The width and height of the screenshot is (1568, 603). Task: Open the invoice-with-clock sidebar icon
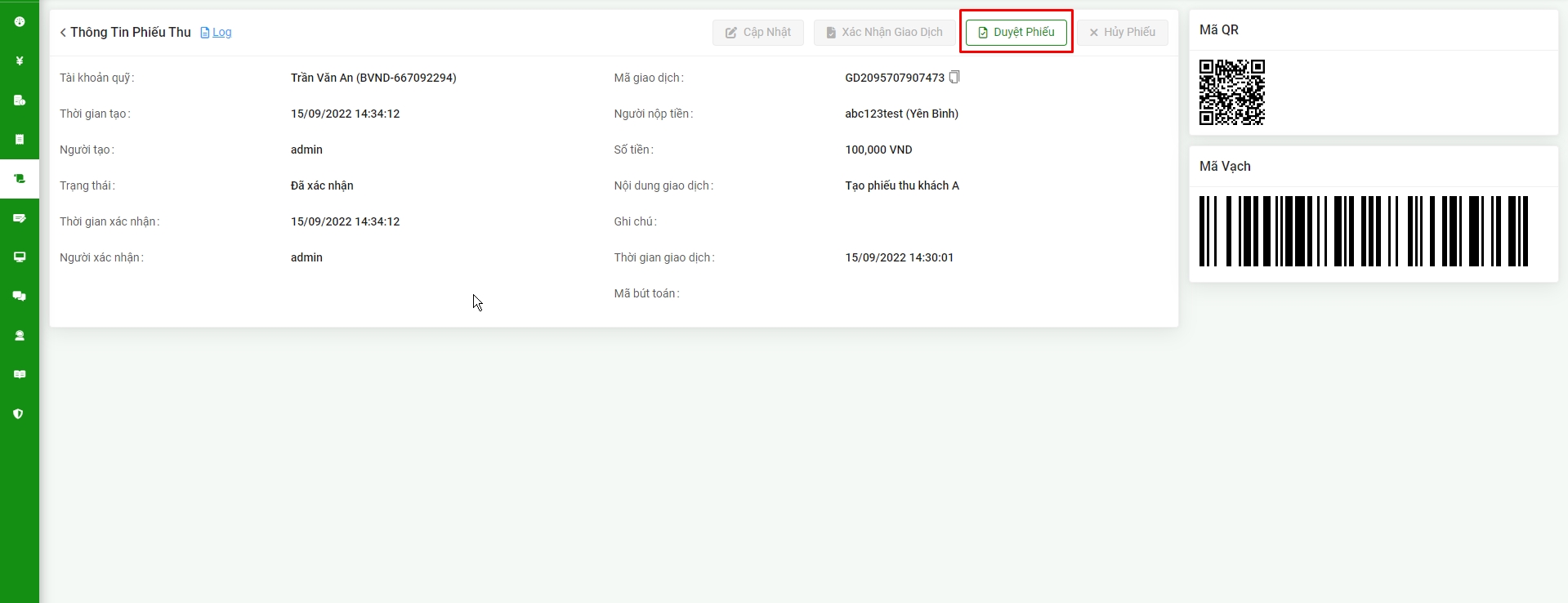20,100
